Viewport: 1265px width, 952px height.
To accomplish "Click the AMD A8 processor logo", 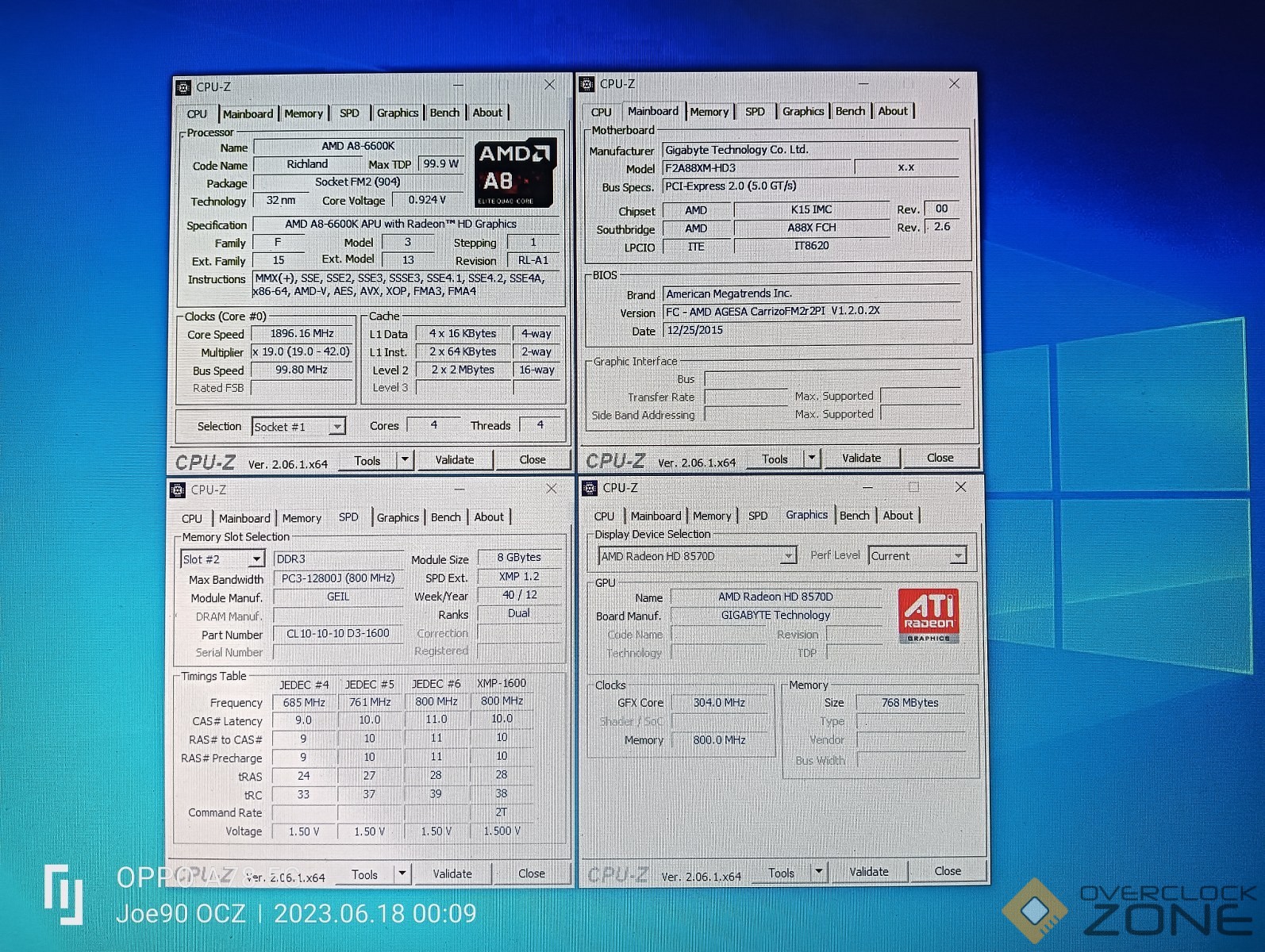I will (514, 173).
